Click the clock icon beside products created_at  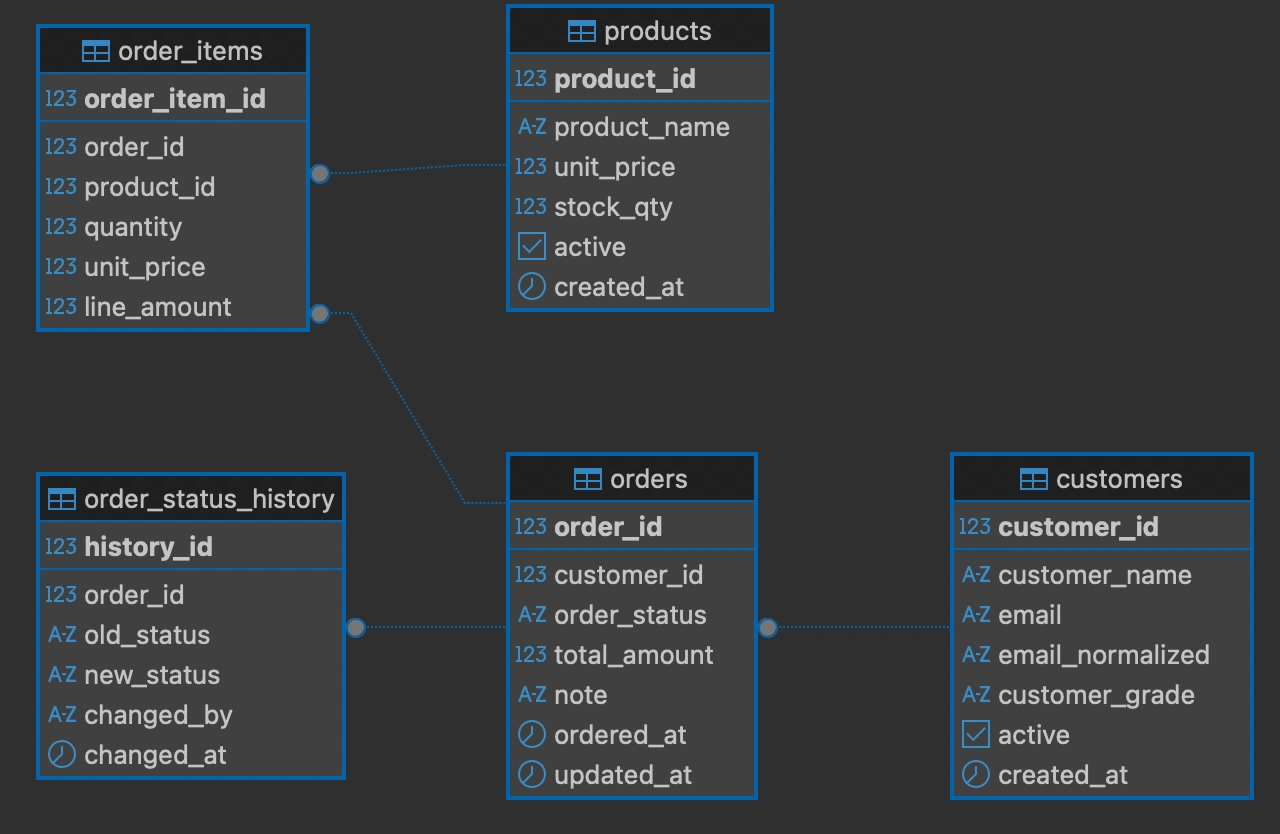531,287
